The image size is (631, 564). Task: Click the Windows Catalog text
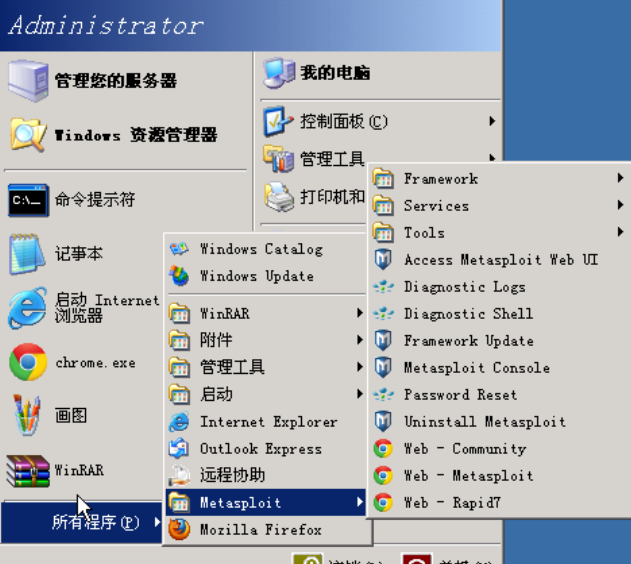(x=262, y=249)
